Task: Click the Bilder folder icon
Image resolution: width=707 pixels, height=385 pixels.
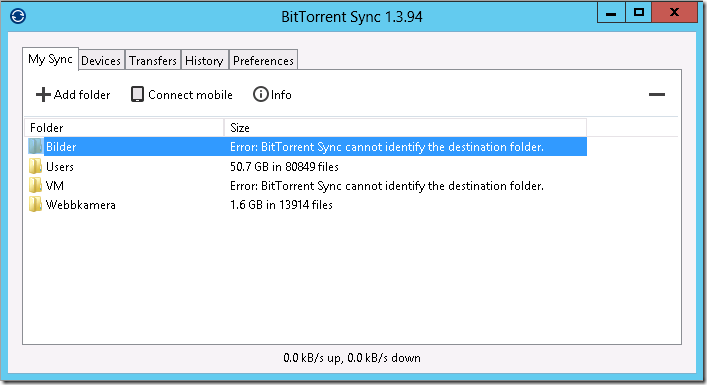Action: tap(35, 147)
